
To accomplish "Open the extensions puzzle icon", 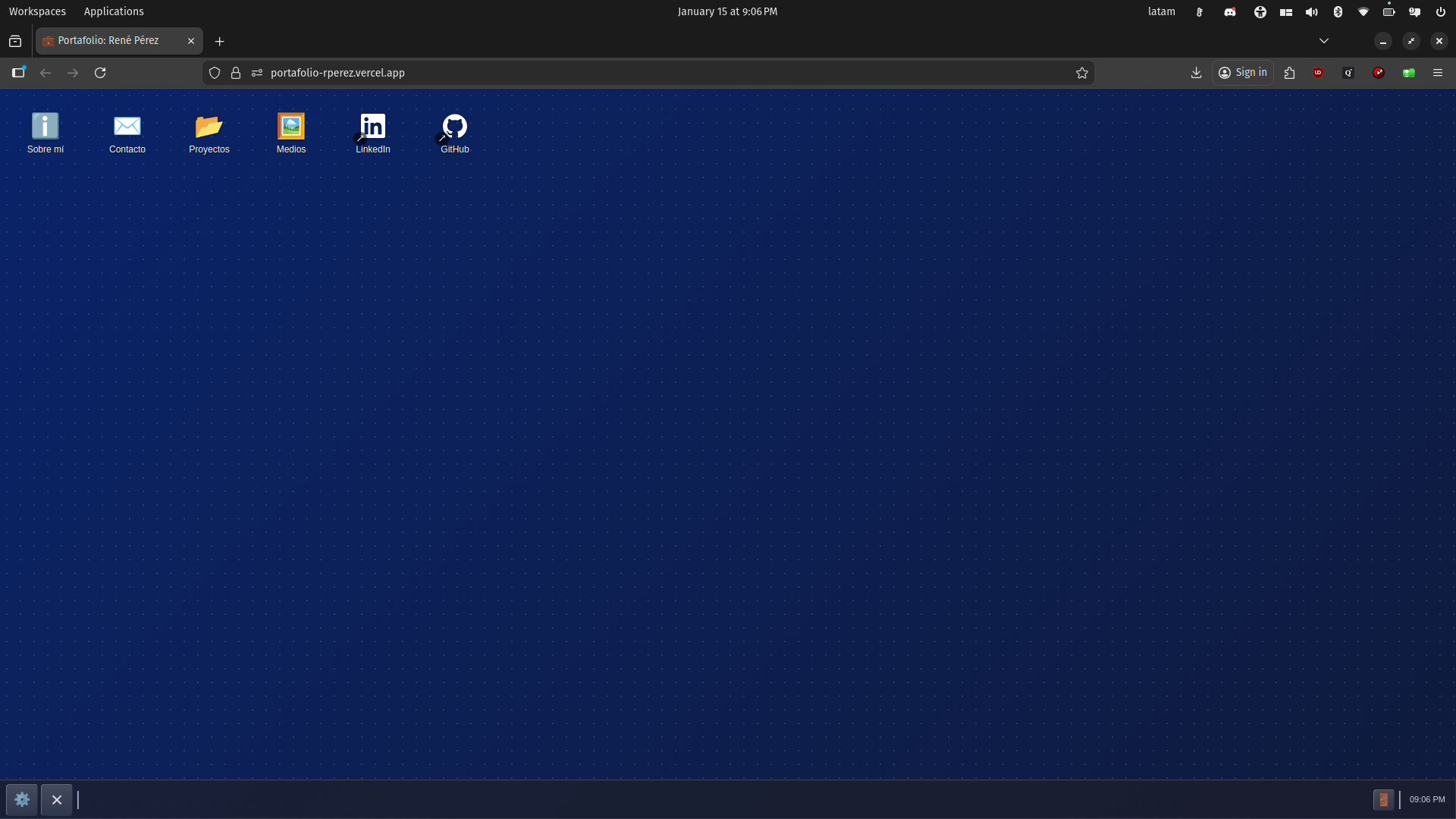I will (1289, 73).
